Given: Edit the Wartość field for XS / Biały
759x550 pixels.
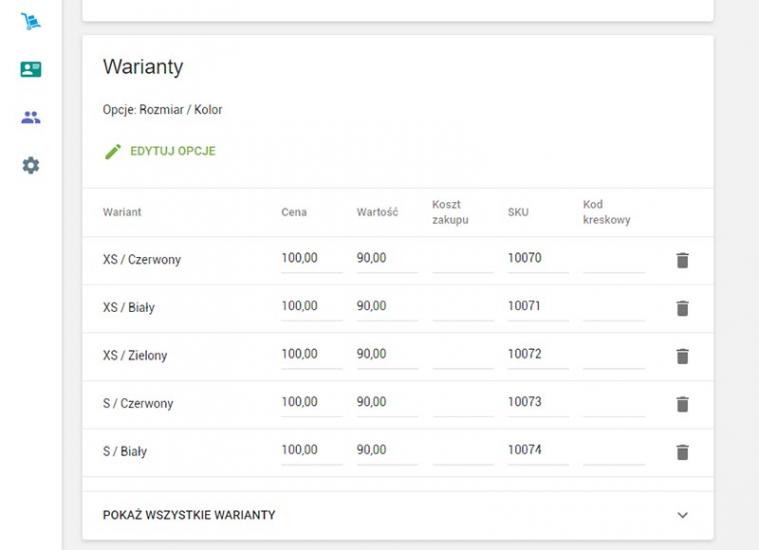Looking at the screenshot, I should [x=386, y=306].
